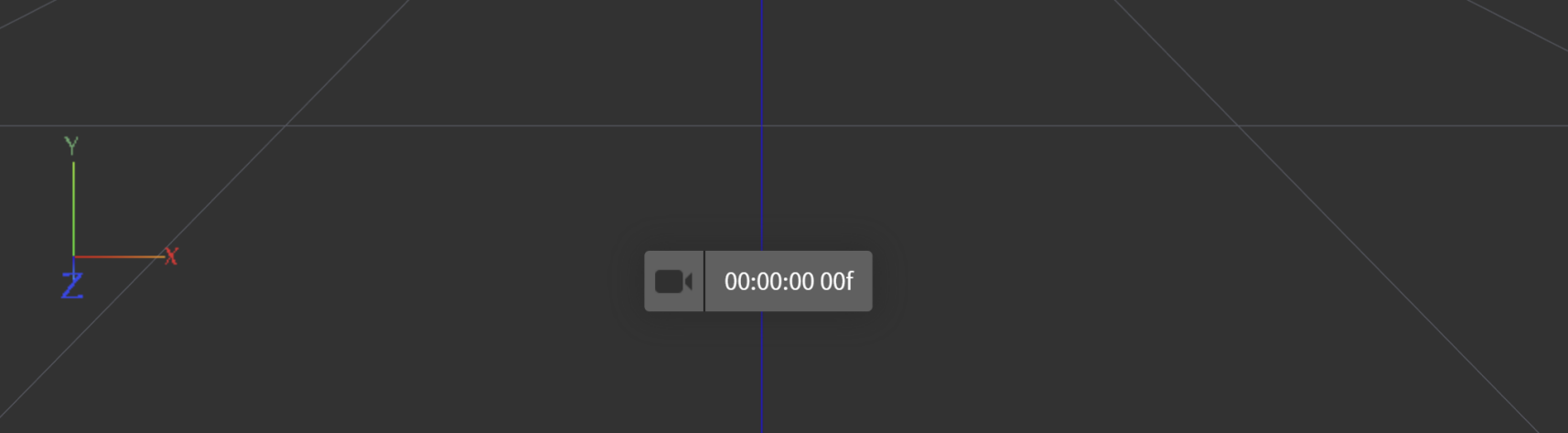Click the frames value 00f in timecode

[x=836, y=281]
